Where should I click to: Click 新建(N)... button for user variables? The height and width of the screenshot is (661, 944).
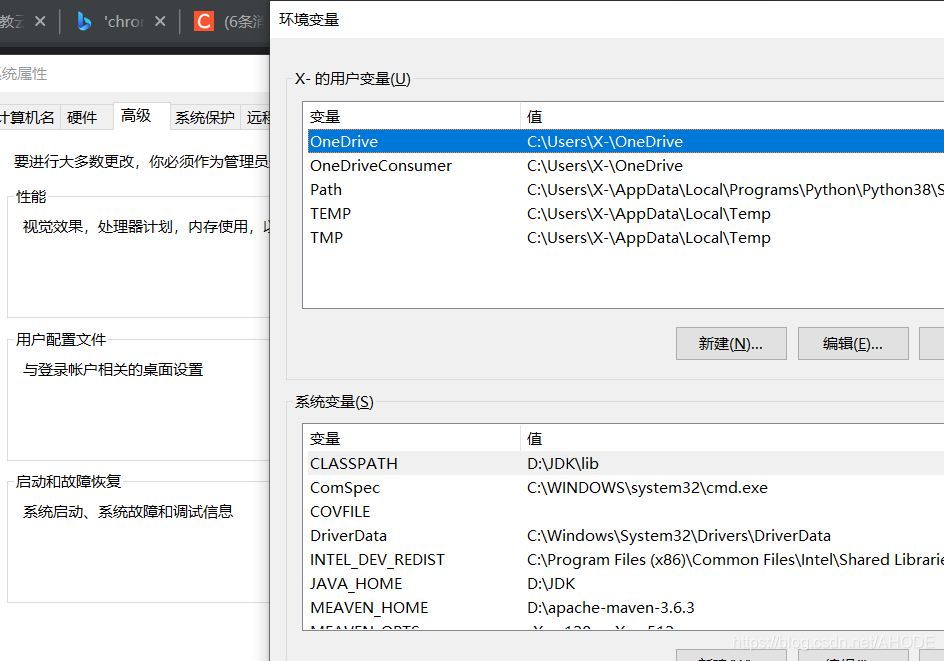click(731, 344)
